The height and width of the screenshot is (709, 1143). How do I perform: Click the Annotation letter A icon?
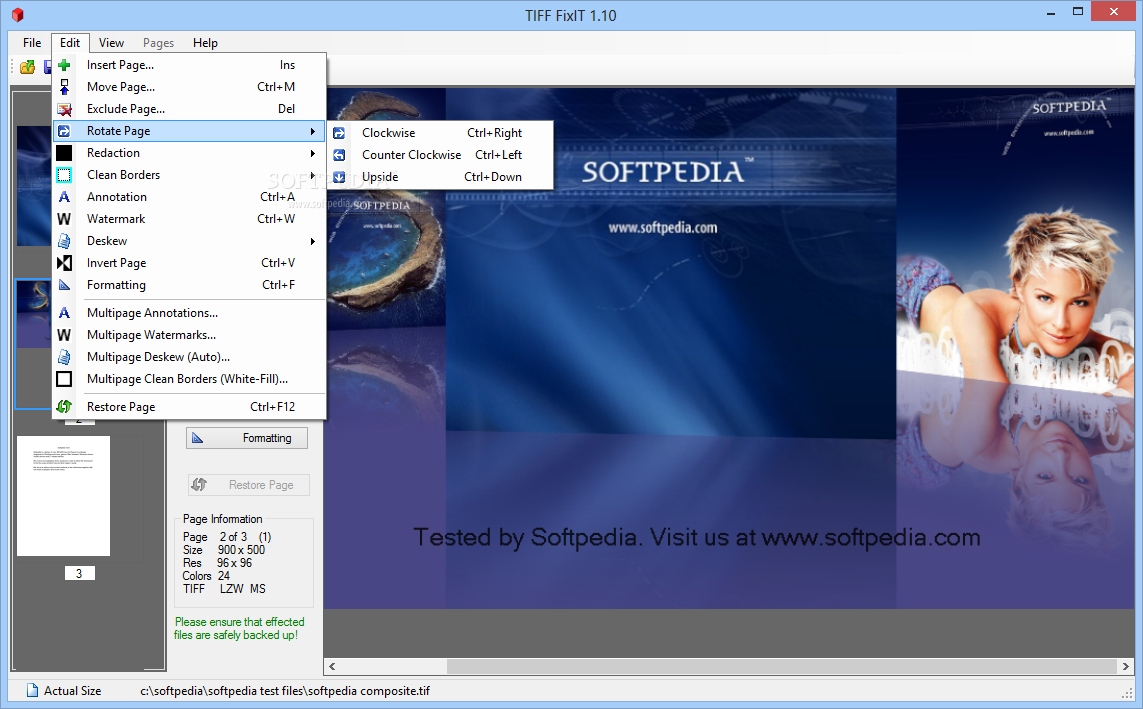pos(64,197)
